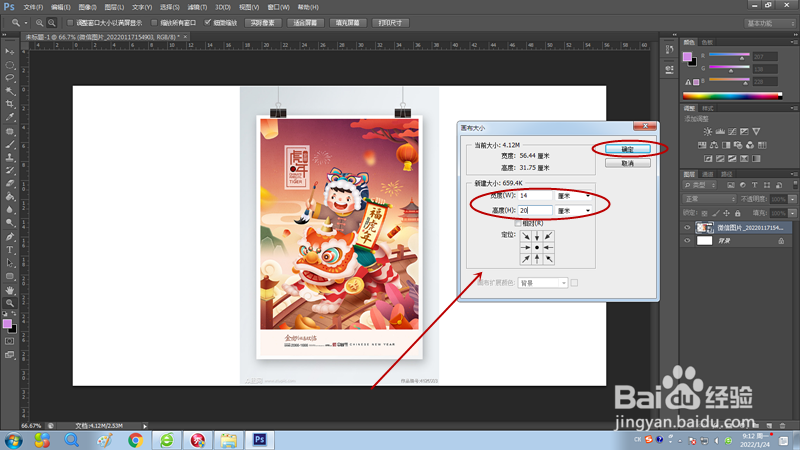
Task: Select the Move tool
Action: tap(10, 52)
